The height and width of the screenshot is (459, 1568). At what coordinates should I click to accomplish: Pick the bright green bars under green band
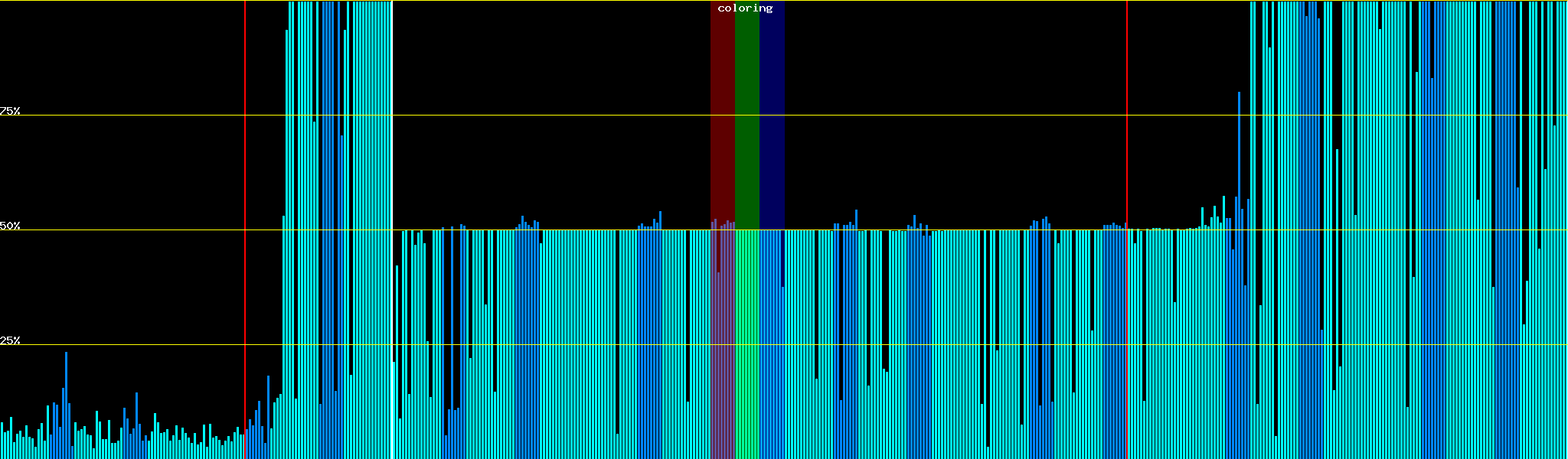click(x=746, y=344)
